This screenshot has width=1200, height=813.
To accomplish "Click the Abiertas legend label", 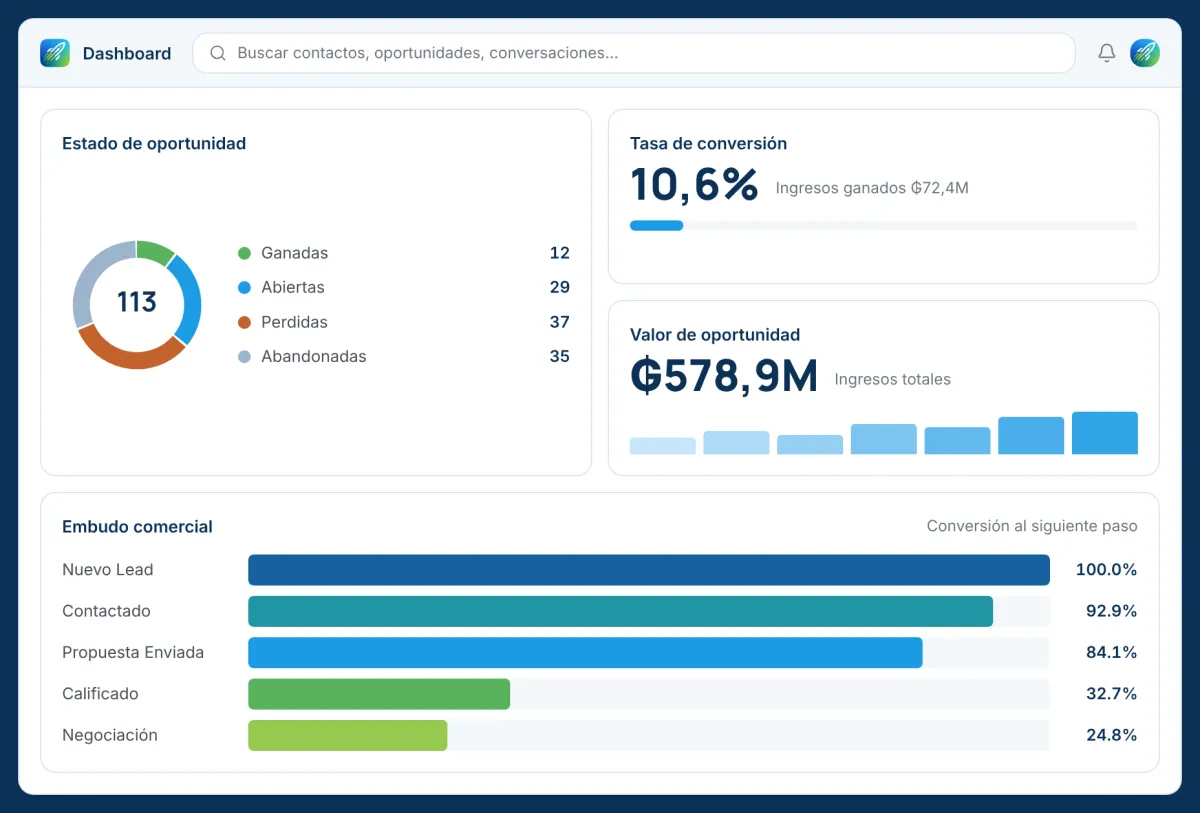I will pyautogui.click(x=293, y=287).
